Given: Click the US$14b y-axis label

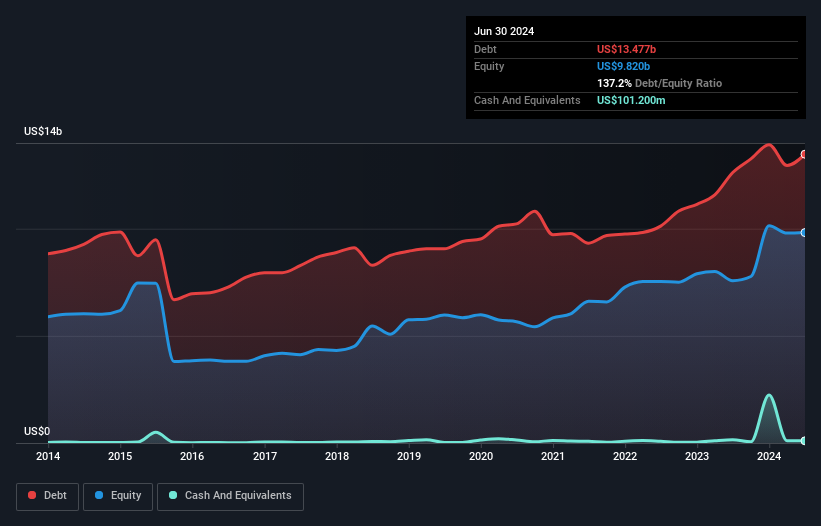Looking at the screenshot, I should [43, 131].
